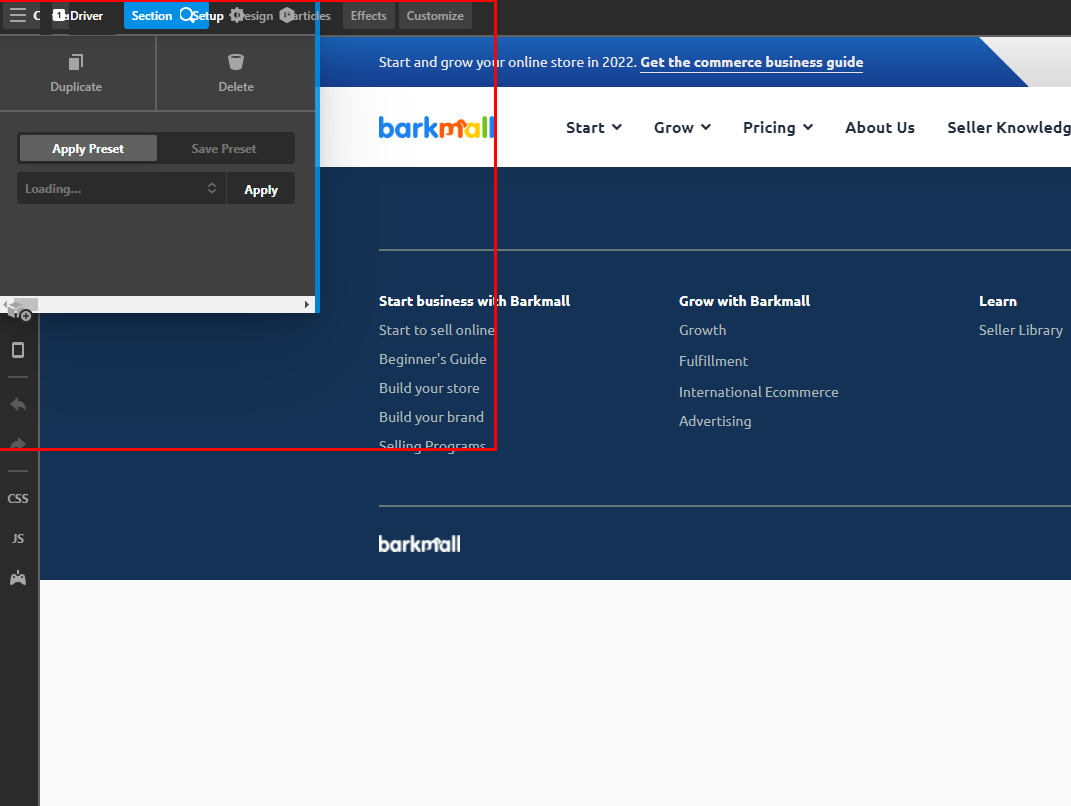Click the Delete trash icon

(236, 62)
